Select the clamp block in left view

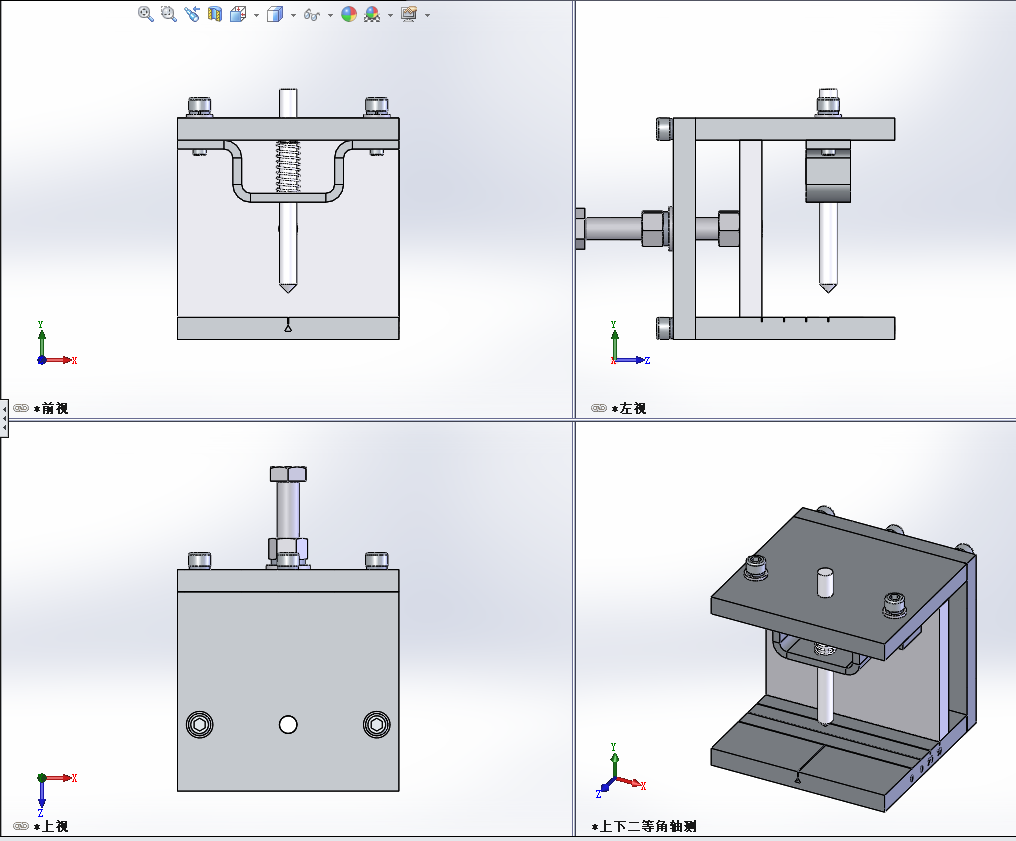[x=828, y=172]
